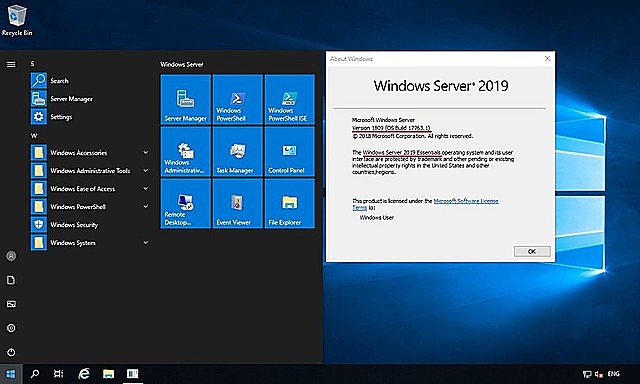The width and height of the screenshot is (640, 384).
Task: Launch the Event Viewer tile
Action: point(238,203)
